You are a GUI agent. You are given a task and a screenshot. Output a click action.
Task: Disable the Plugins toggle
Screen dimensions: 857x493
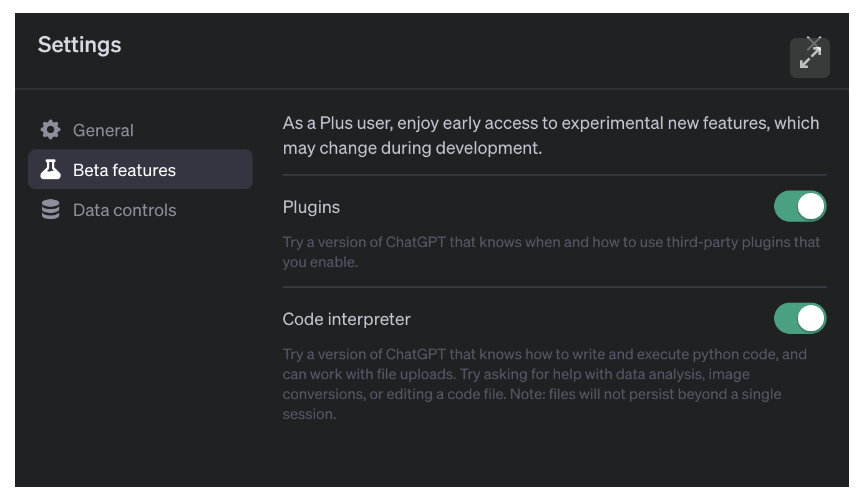[x=800, y=207]
